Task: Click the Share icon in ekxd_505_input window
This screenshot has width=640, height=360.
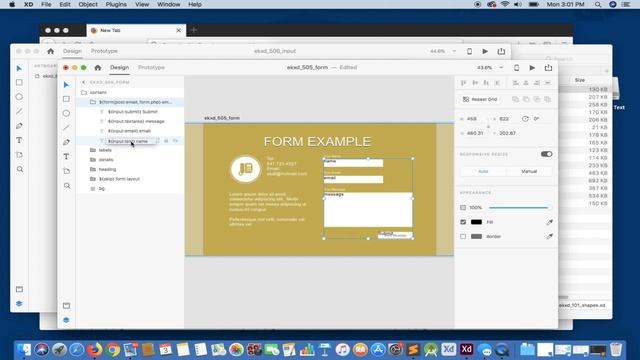Action: coord(501,51)
